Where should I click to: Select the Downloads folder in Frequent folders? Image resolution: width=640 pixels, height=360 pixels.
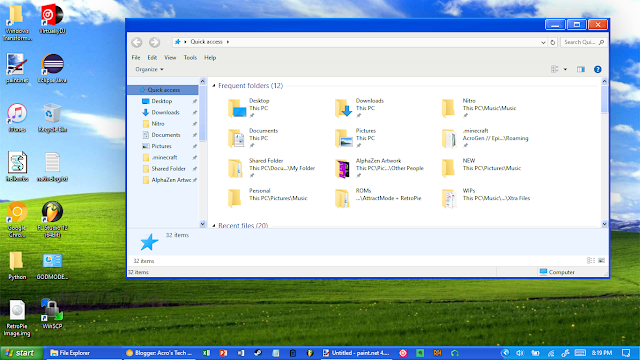359,108
